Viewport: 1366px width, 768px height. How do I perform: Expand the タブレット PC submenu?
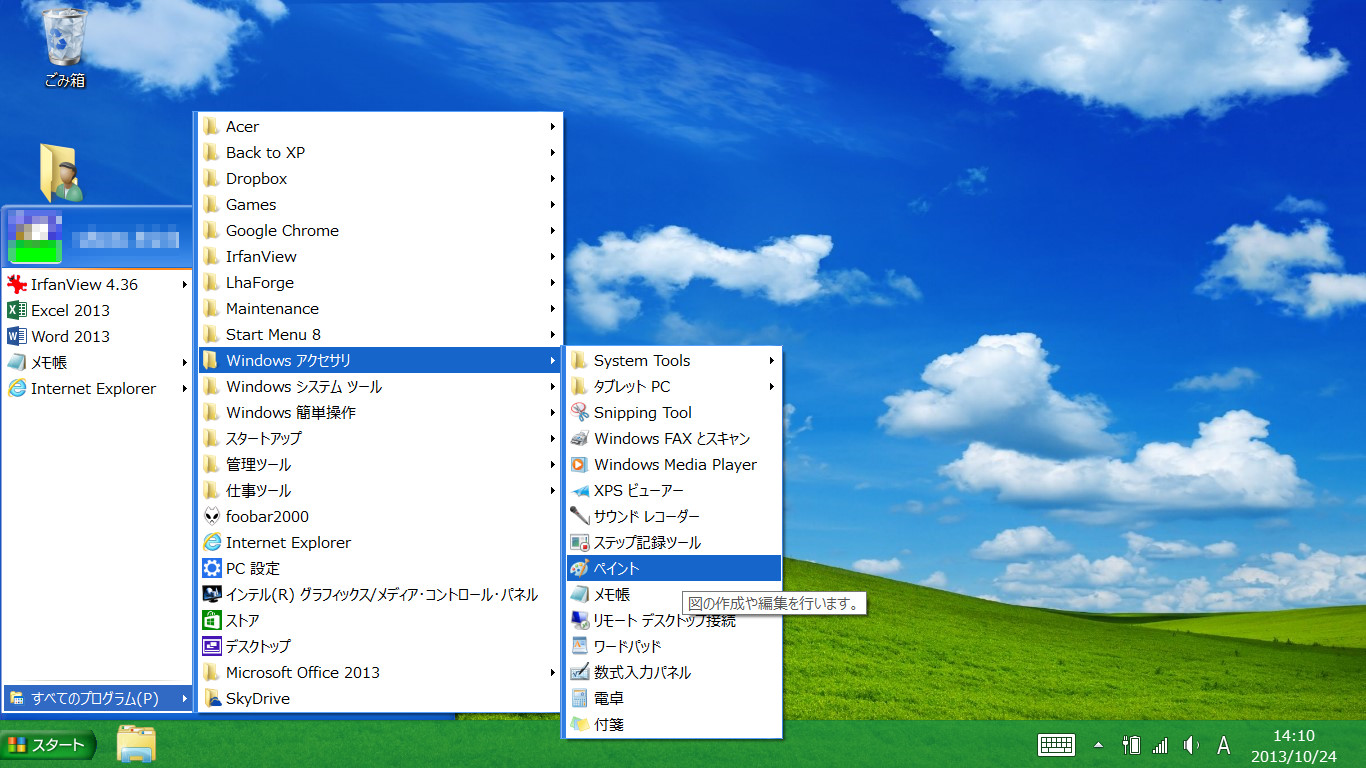(x=673, y=386)
